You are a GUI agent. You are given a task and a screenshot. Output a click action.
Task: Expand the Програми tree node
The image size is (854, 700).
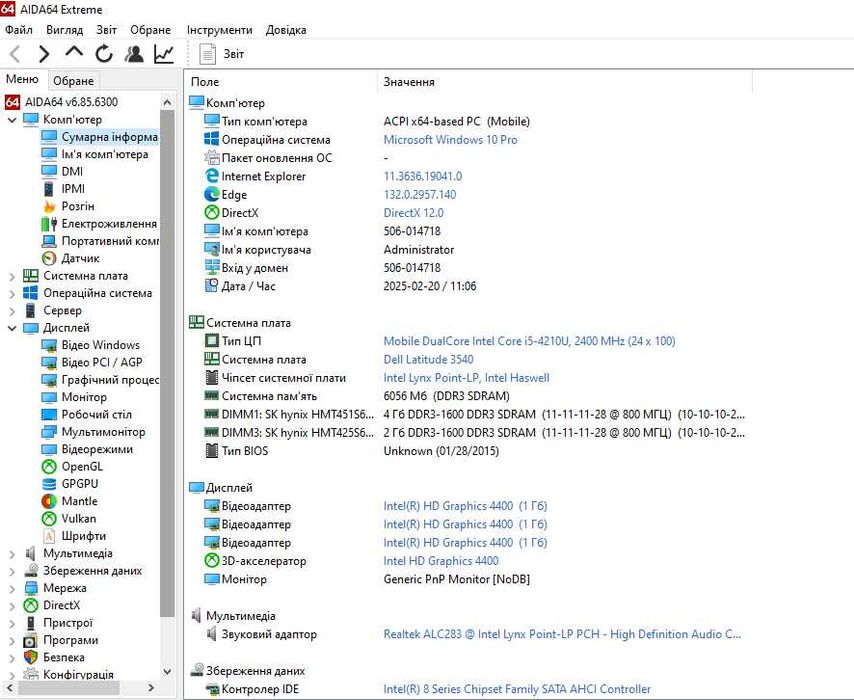coord(12,641)
